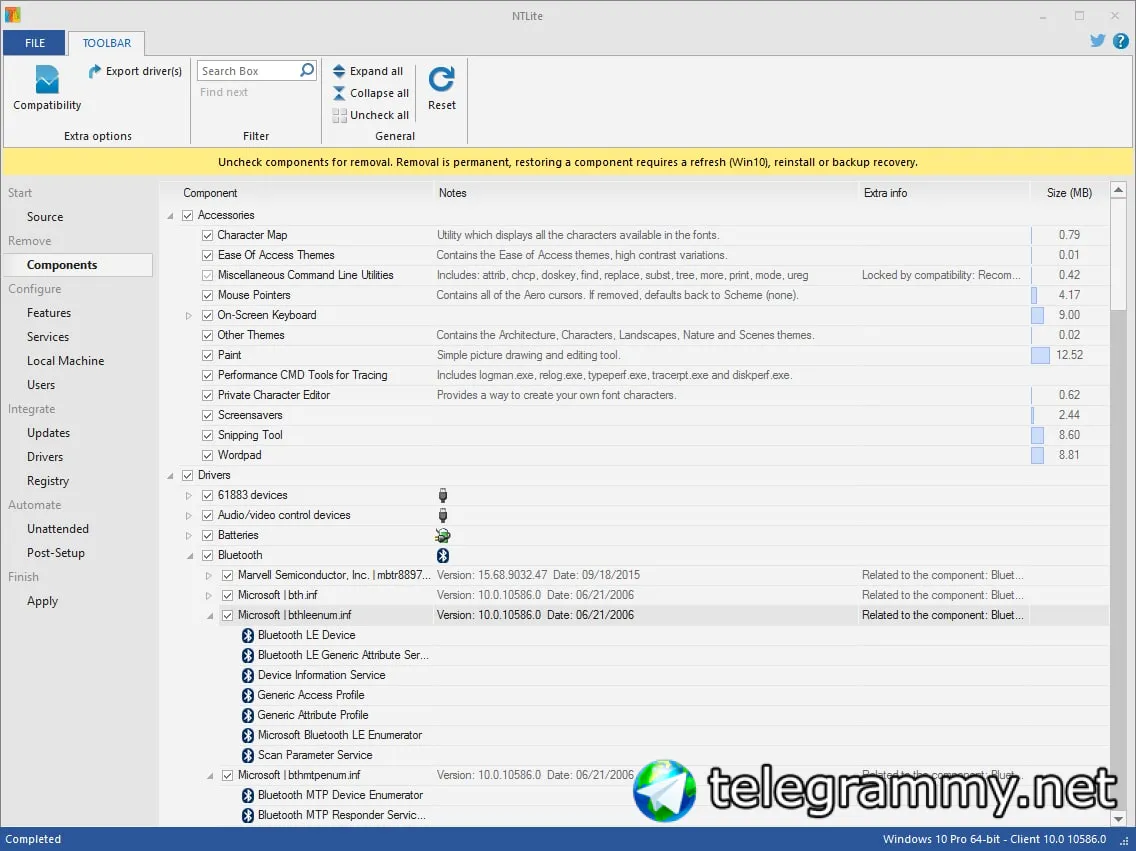Uncheck Microsoft bthleenum.inf checkbox
The height and width of the screenshot is (851, 1136).
tap(227, 616)
